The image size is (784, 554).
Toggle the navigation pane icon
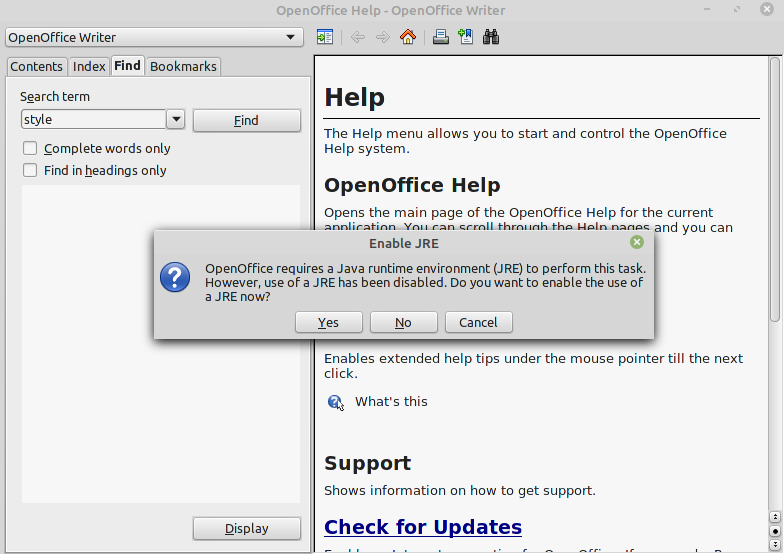click(324, 37)
